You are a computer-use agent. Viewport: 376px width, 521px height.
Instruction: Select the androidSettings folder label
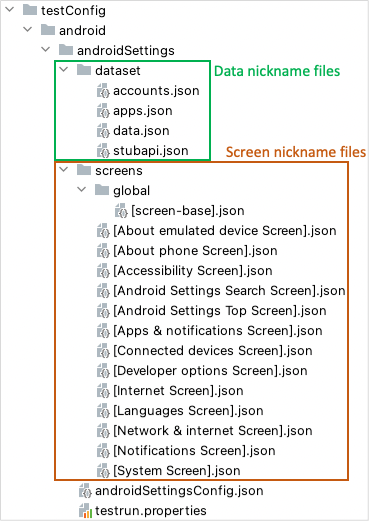click(x=126, y=51)
